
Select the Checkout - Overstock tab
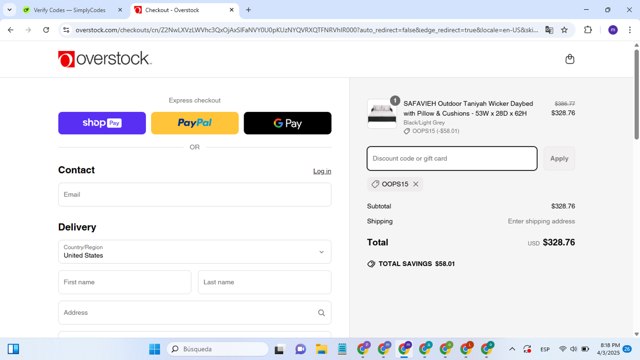pyautogui.click(x=172, y=10)
